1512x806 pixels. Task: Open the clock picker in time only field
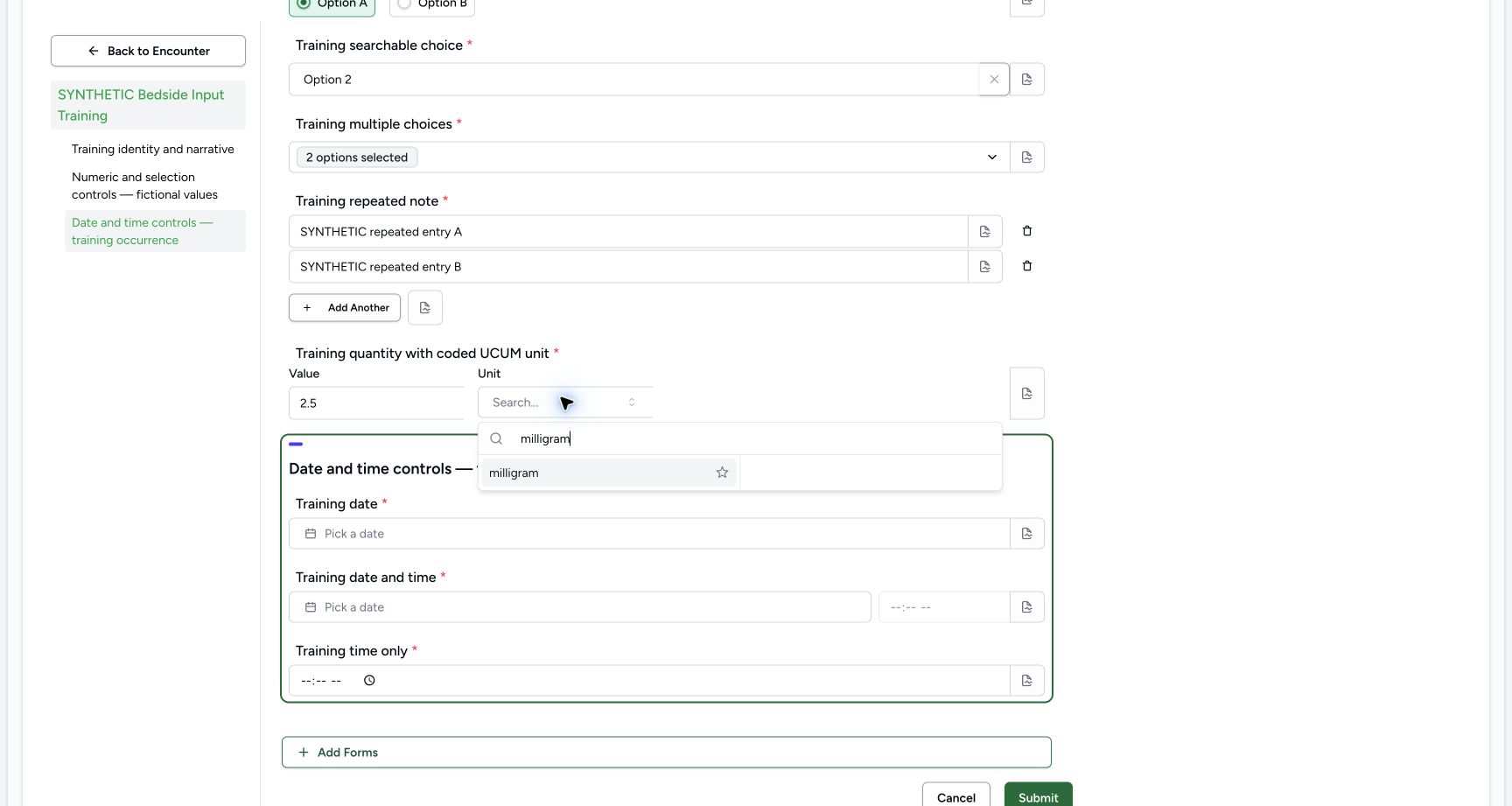point(369,680)
